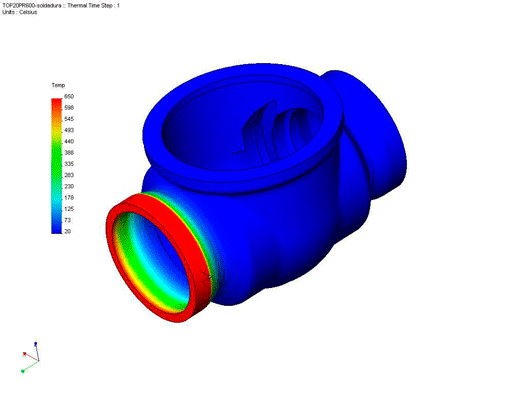This screenshot has height=393, width=512.
Task: Click the 230 legend value
Action: (69, 186)
